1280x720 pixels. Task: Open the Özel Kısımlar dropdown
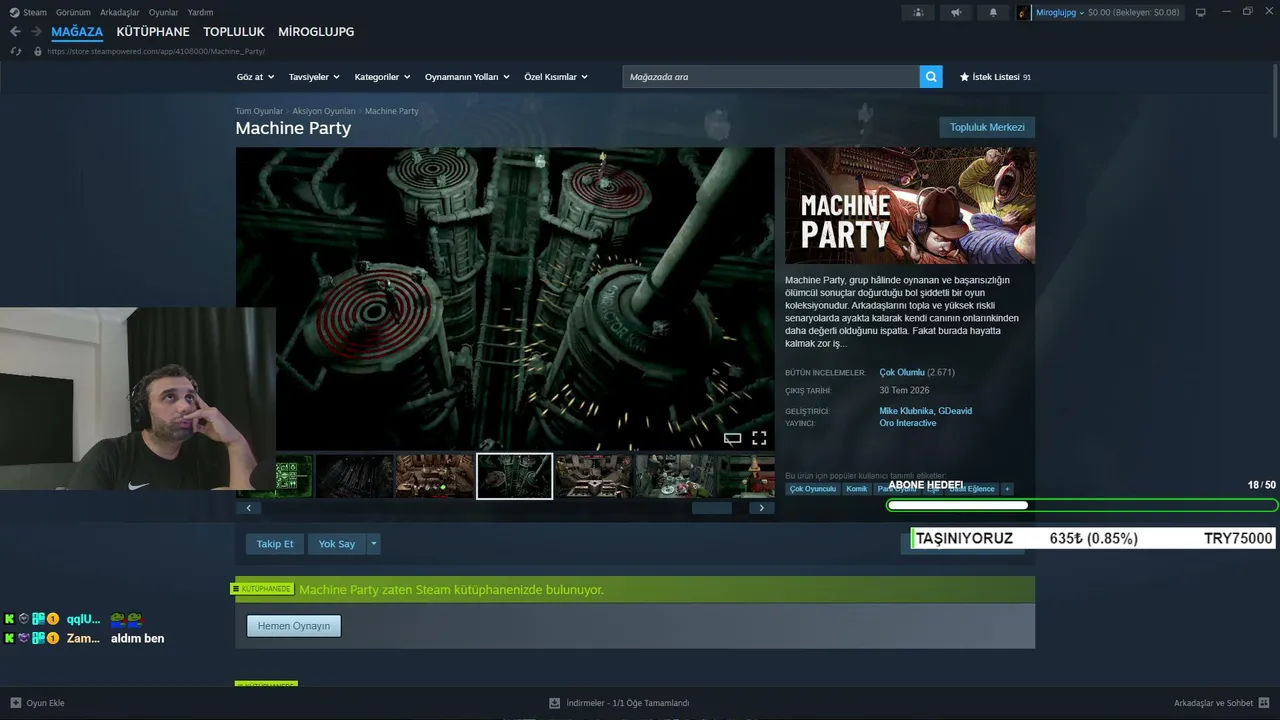556,77
